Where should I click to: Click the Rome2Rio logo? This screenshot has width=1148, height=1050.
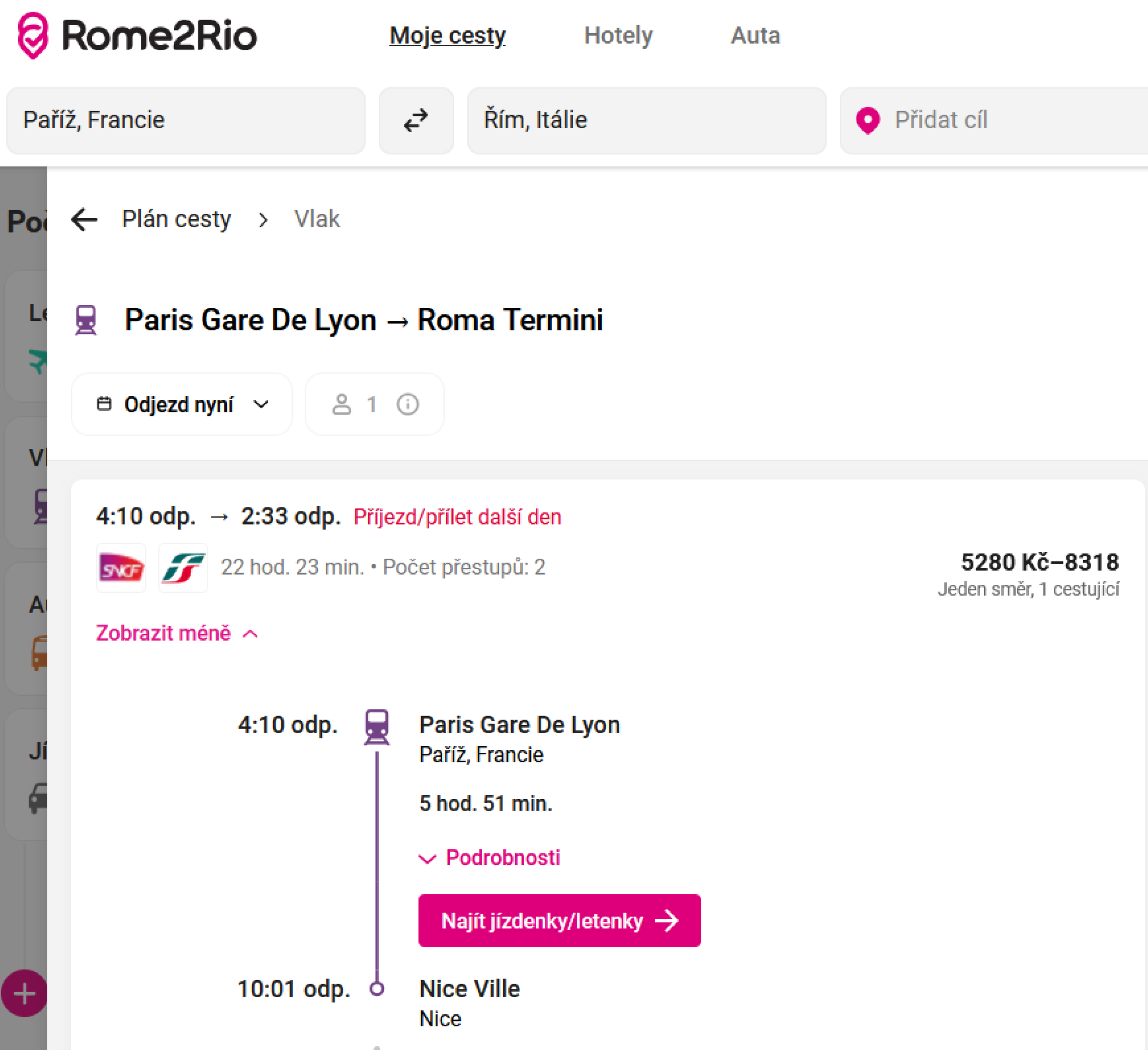point(137,35)
